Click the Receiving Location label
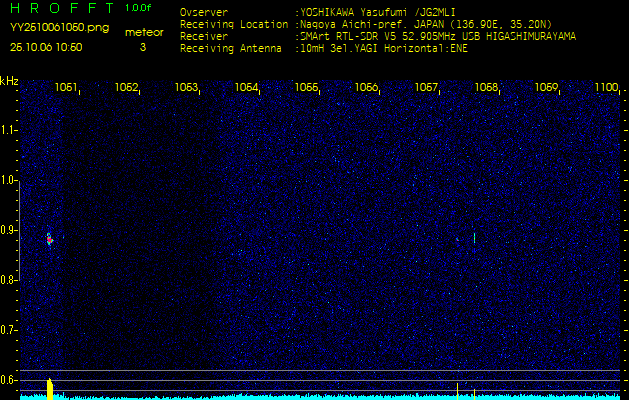The image size is (629, 400). tap(234, 24)
